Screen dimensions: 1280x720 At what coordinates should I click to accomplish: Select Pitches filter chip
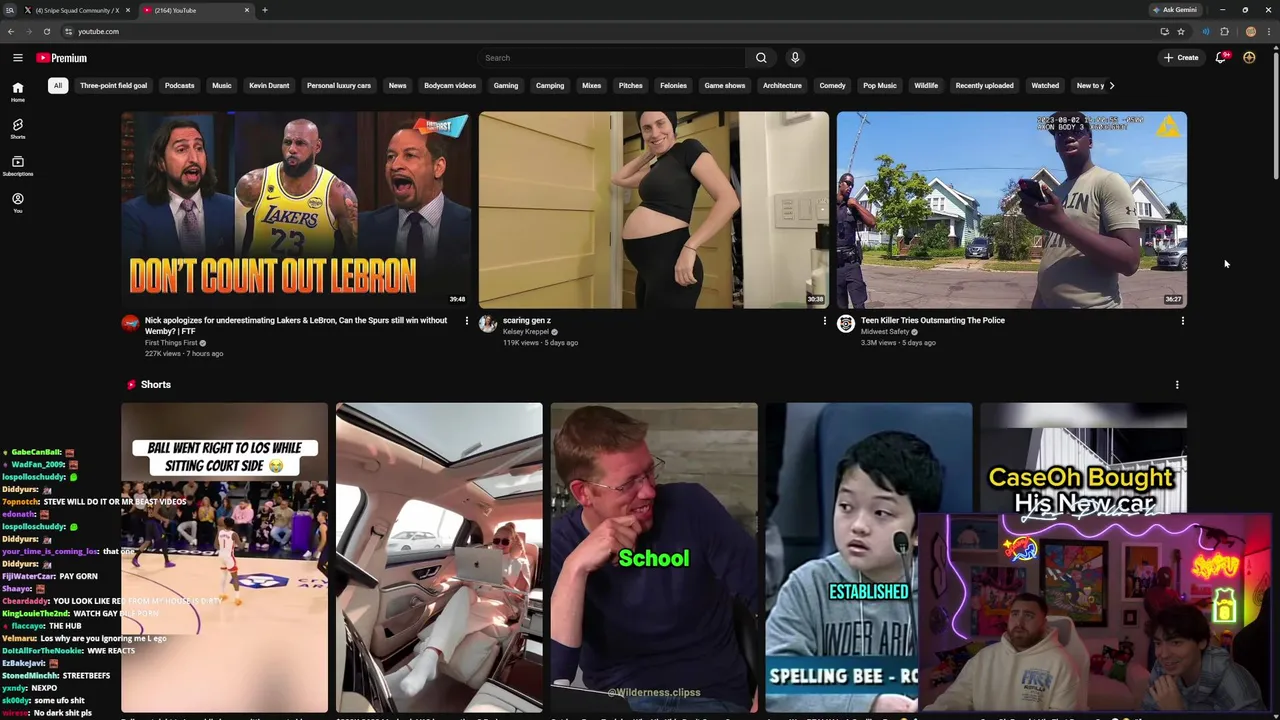click(x=631, y=86)
